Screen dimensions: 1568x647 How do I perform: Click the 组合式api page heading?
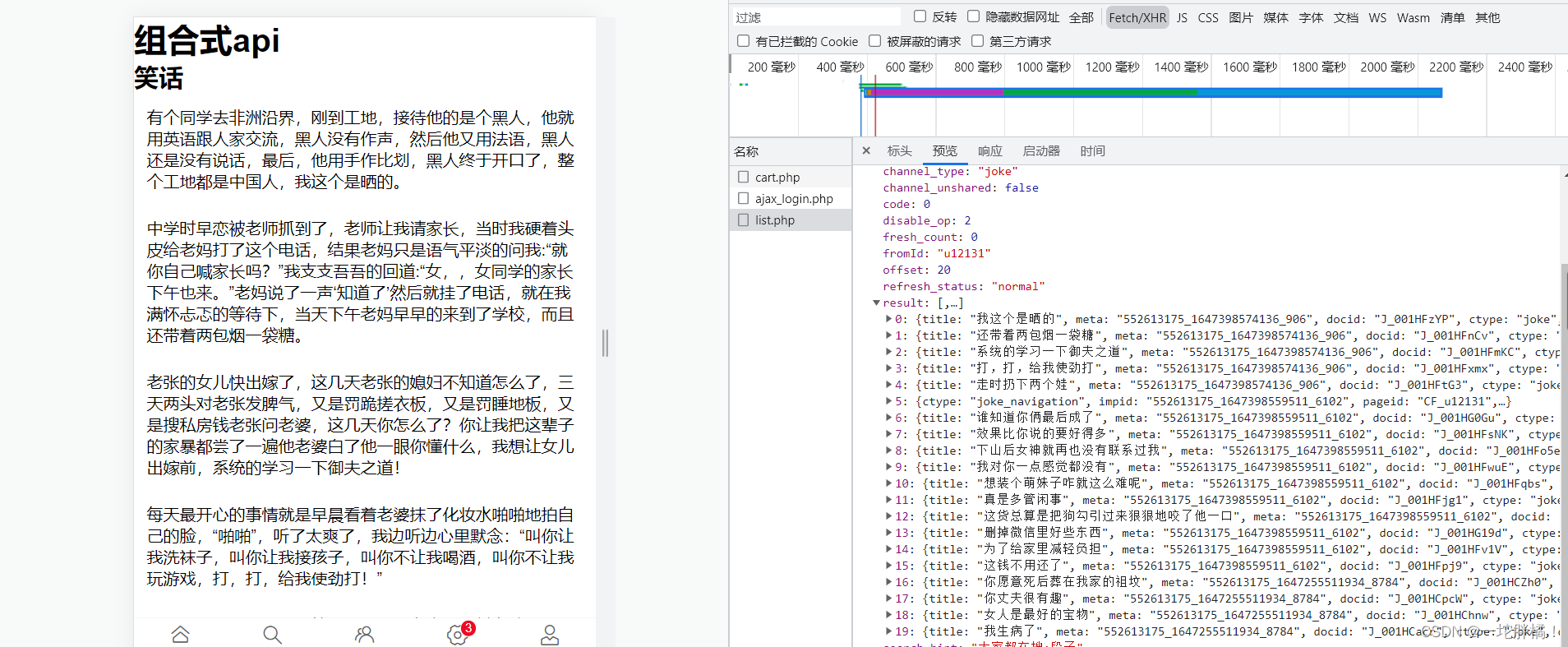coord(207,40)
